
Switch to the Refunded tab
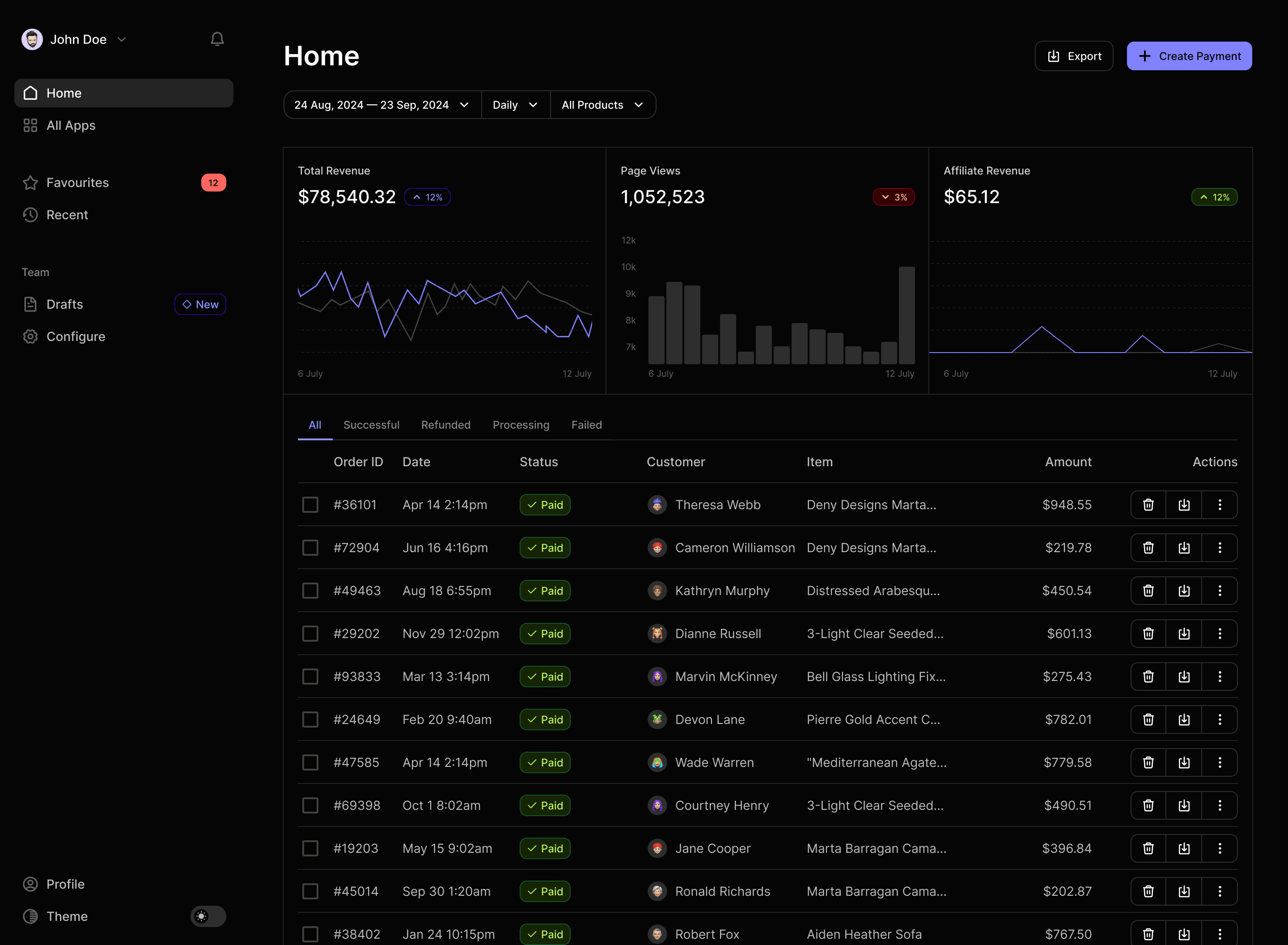445,425
